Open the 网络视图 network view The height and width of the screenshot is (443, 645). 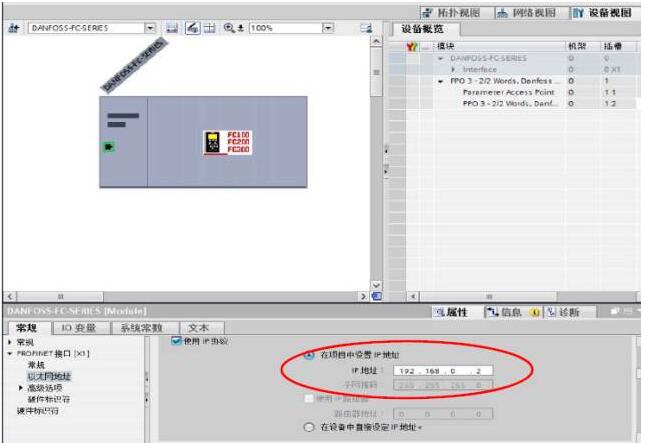[523, 11]
